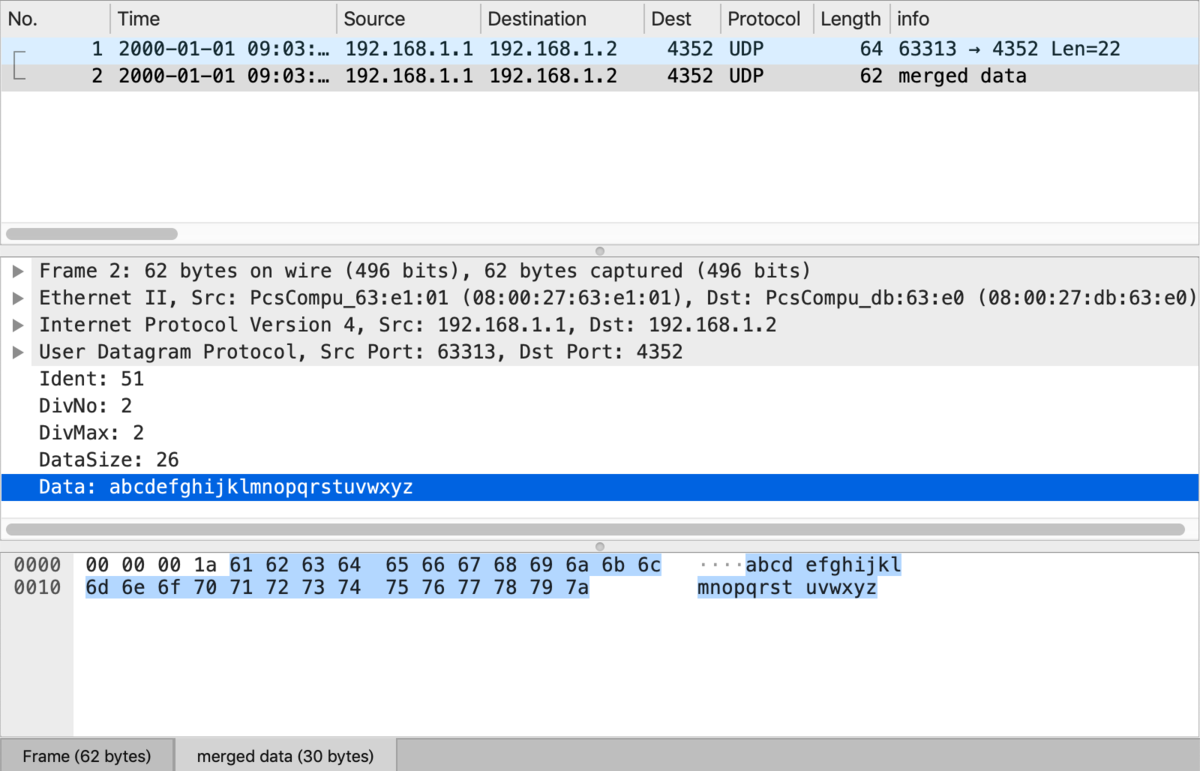Select the DivNo: 2 field
Screen dimensions: 1200x771
coord(85,406)
